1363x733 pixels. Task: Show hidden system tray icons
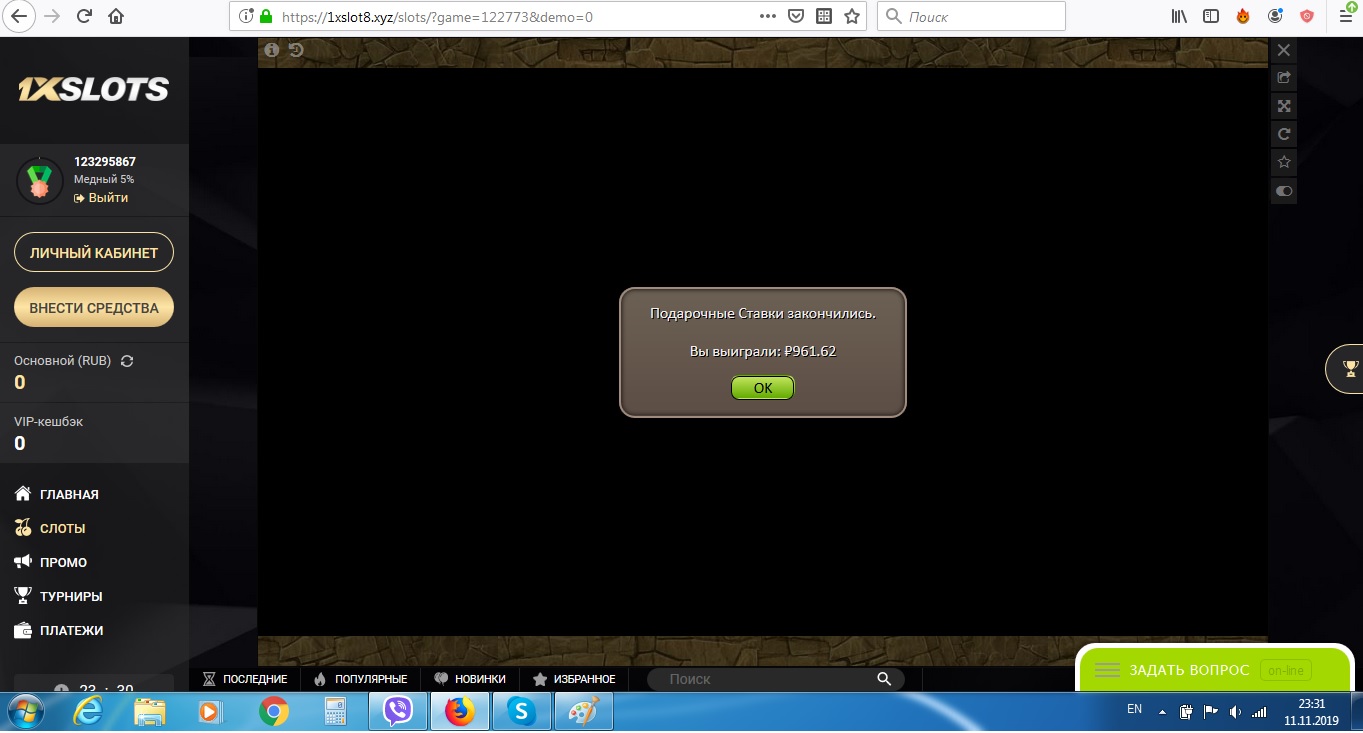tap(1162, 712)
